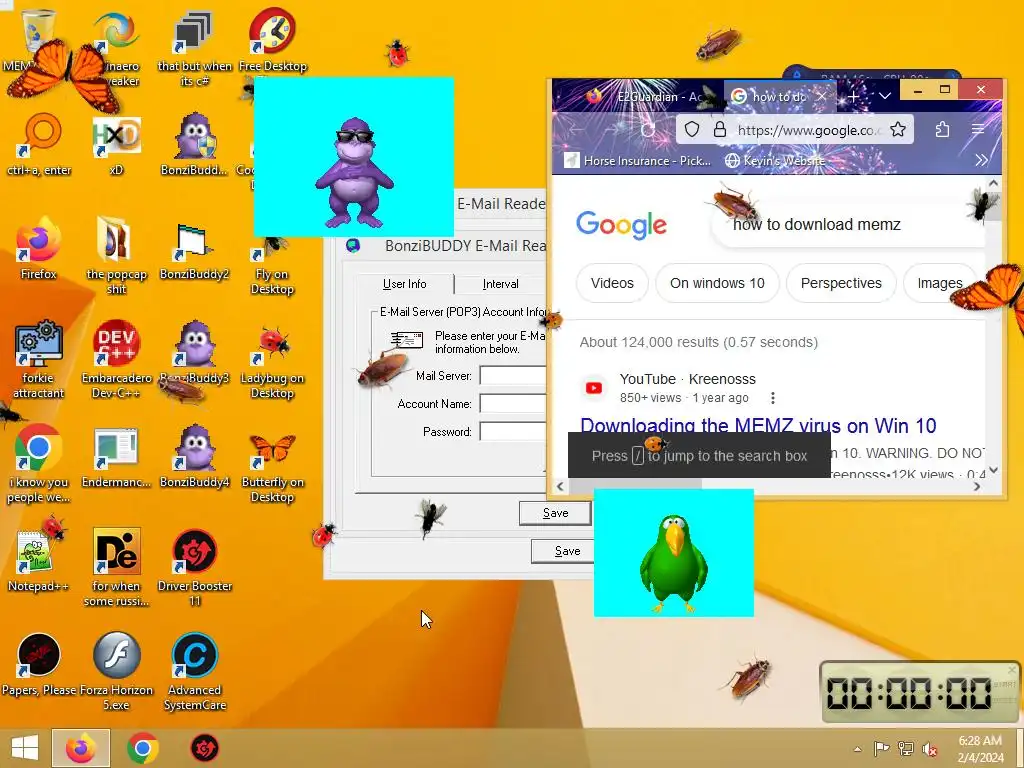
Task: Open Papers, Please desktop shortcut
Action: (x=39, y=664)
